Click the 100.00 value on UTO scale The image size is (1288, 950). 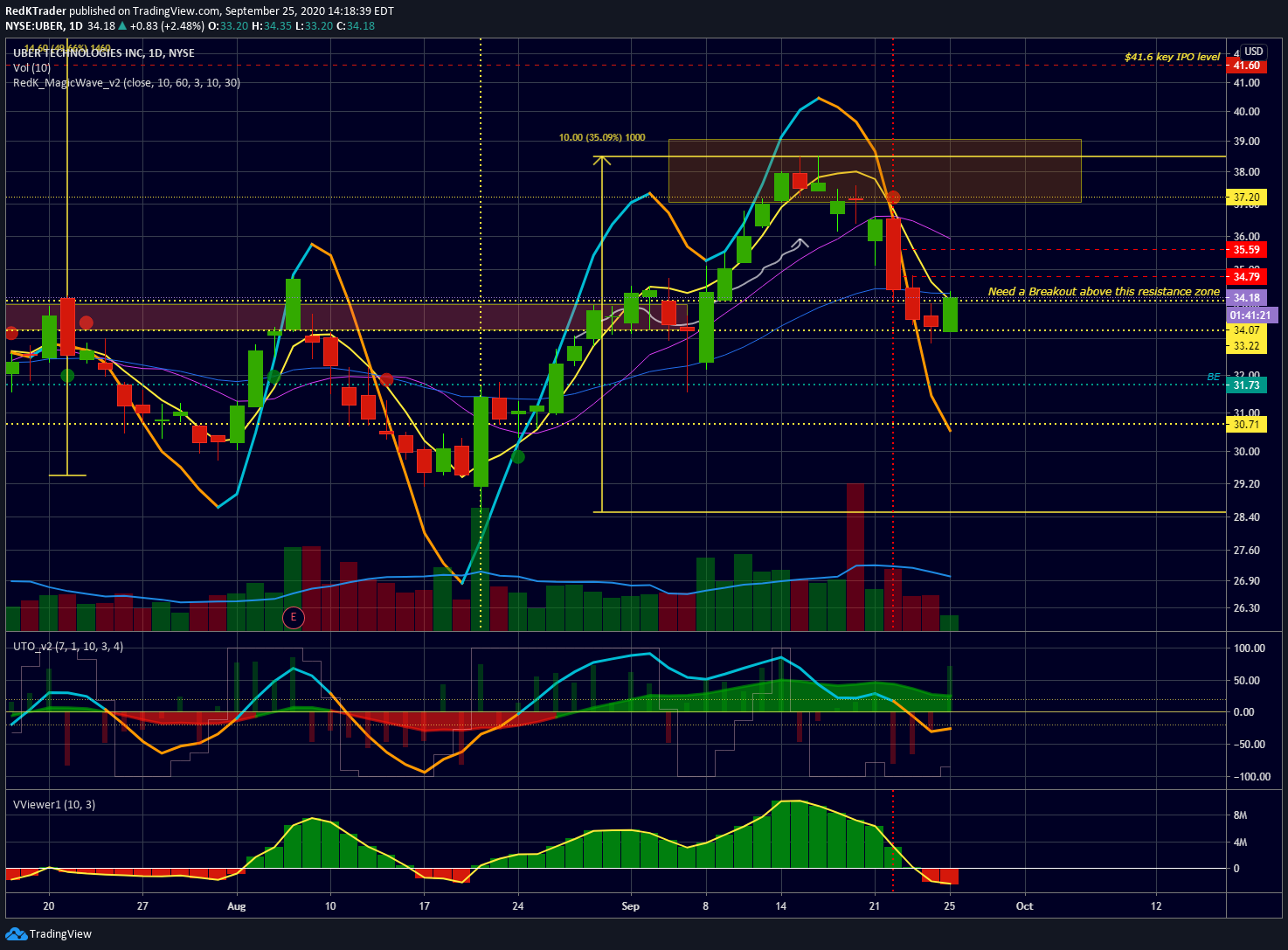1250,648
